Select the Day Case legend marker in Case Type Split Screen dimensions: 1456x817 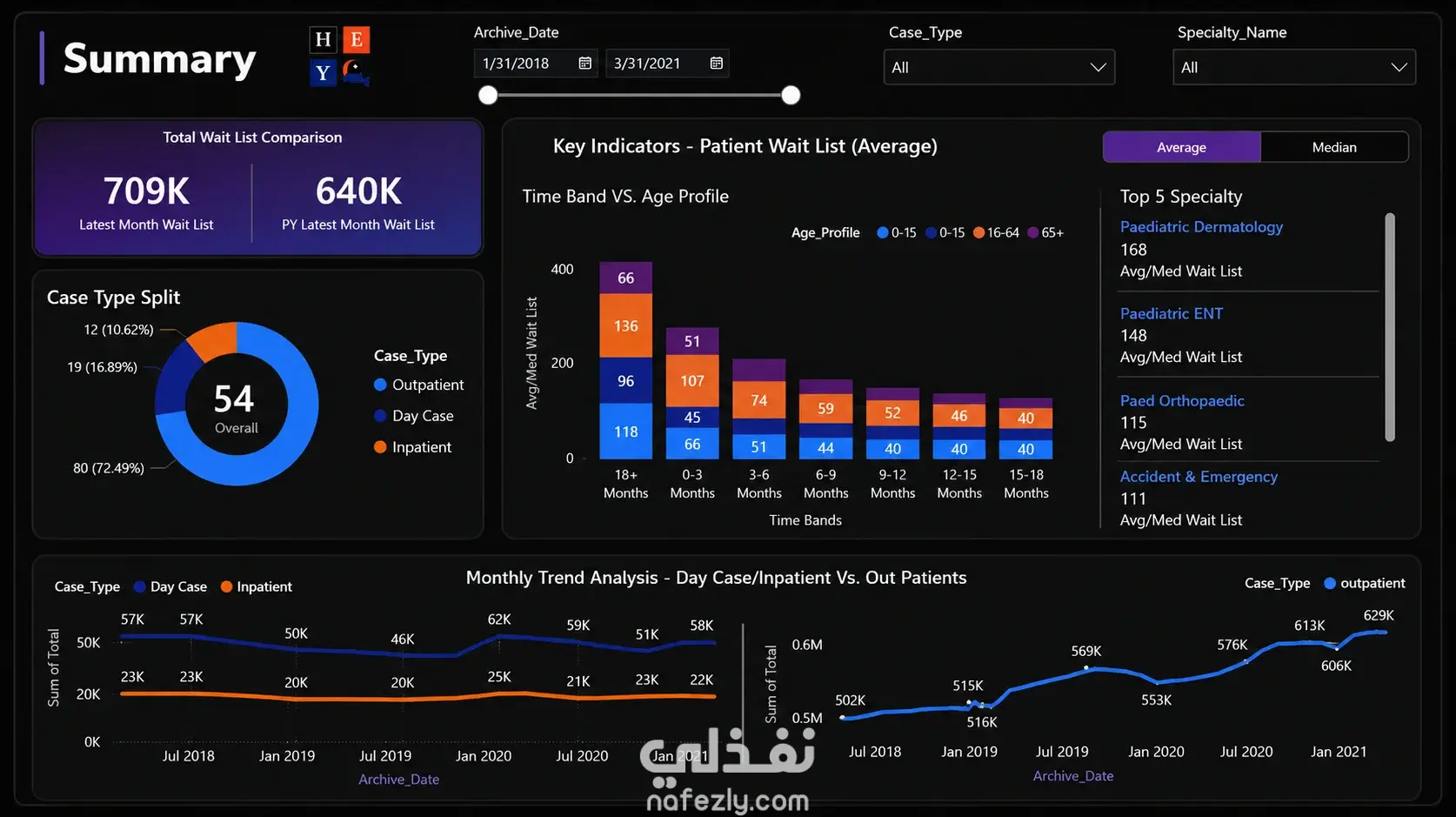[x=380, y=416]
